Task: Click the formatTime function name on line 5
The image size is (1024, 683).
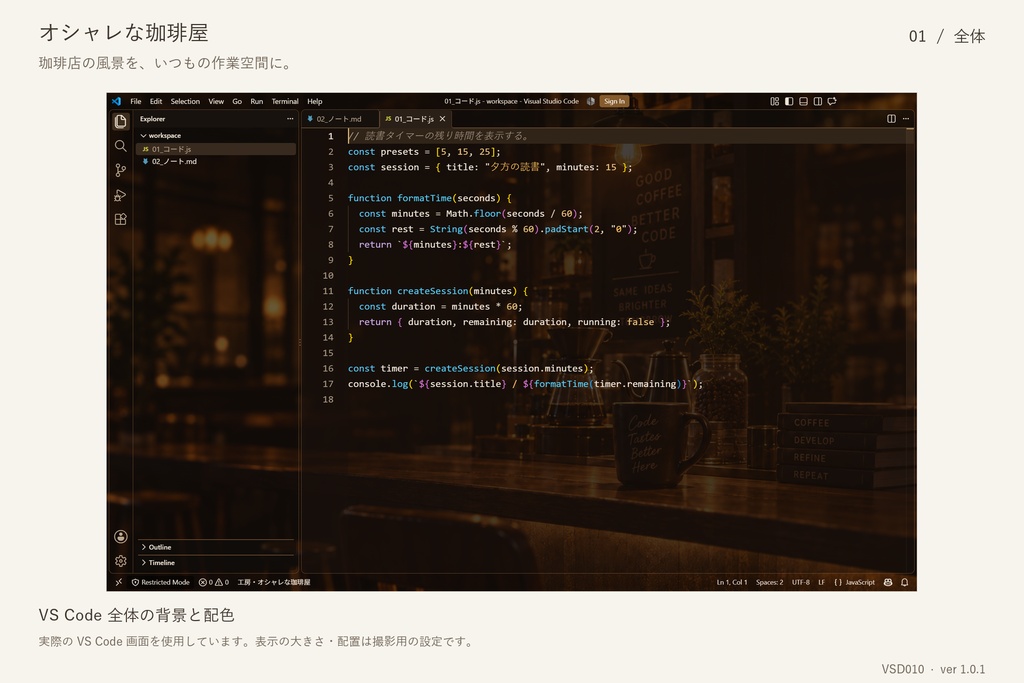Action: point(424,198)
